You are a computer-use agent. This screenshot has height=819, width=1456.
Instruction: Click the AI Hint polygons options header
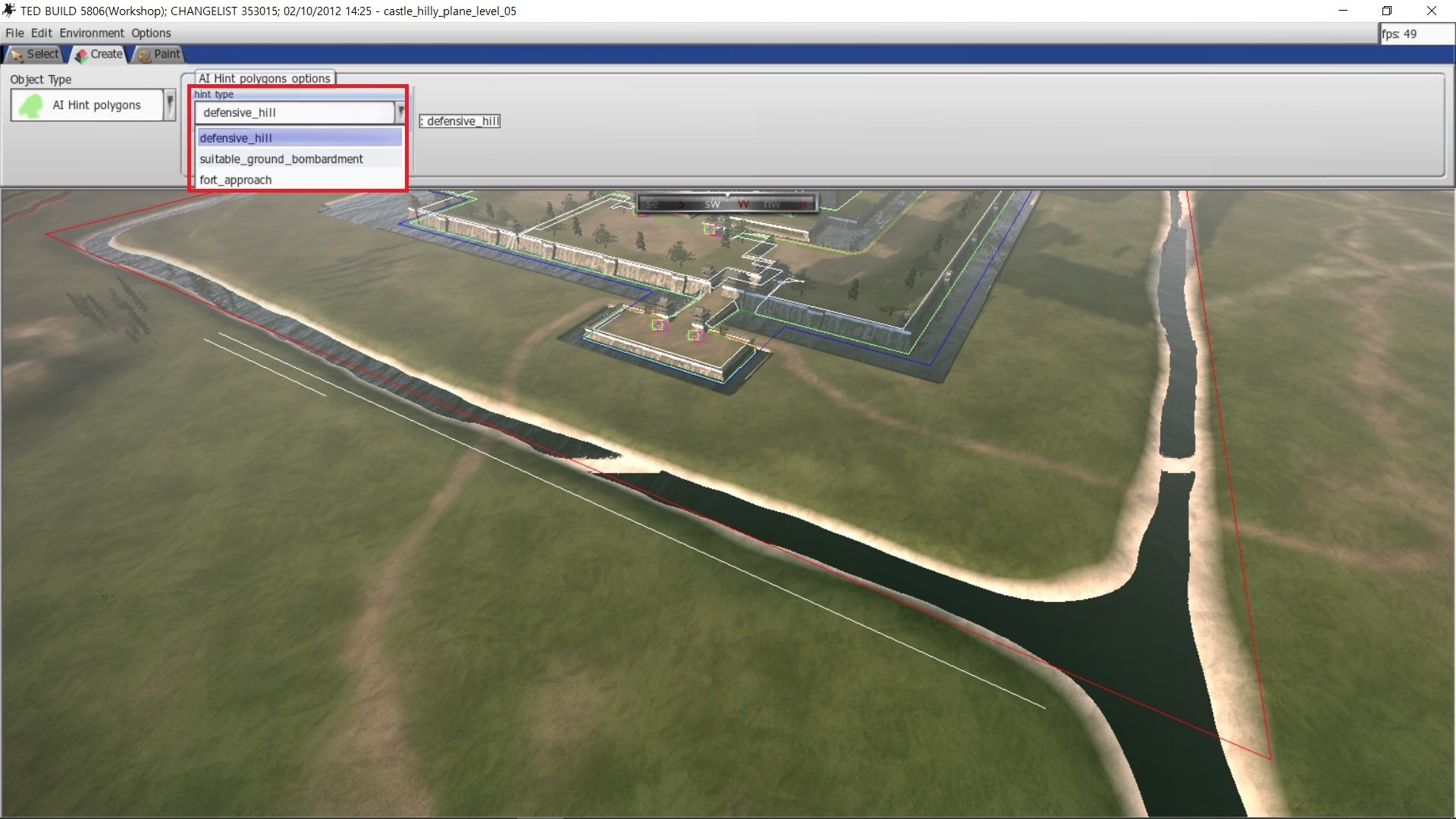point(265,78)
